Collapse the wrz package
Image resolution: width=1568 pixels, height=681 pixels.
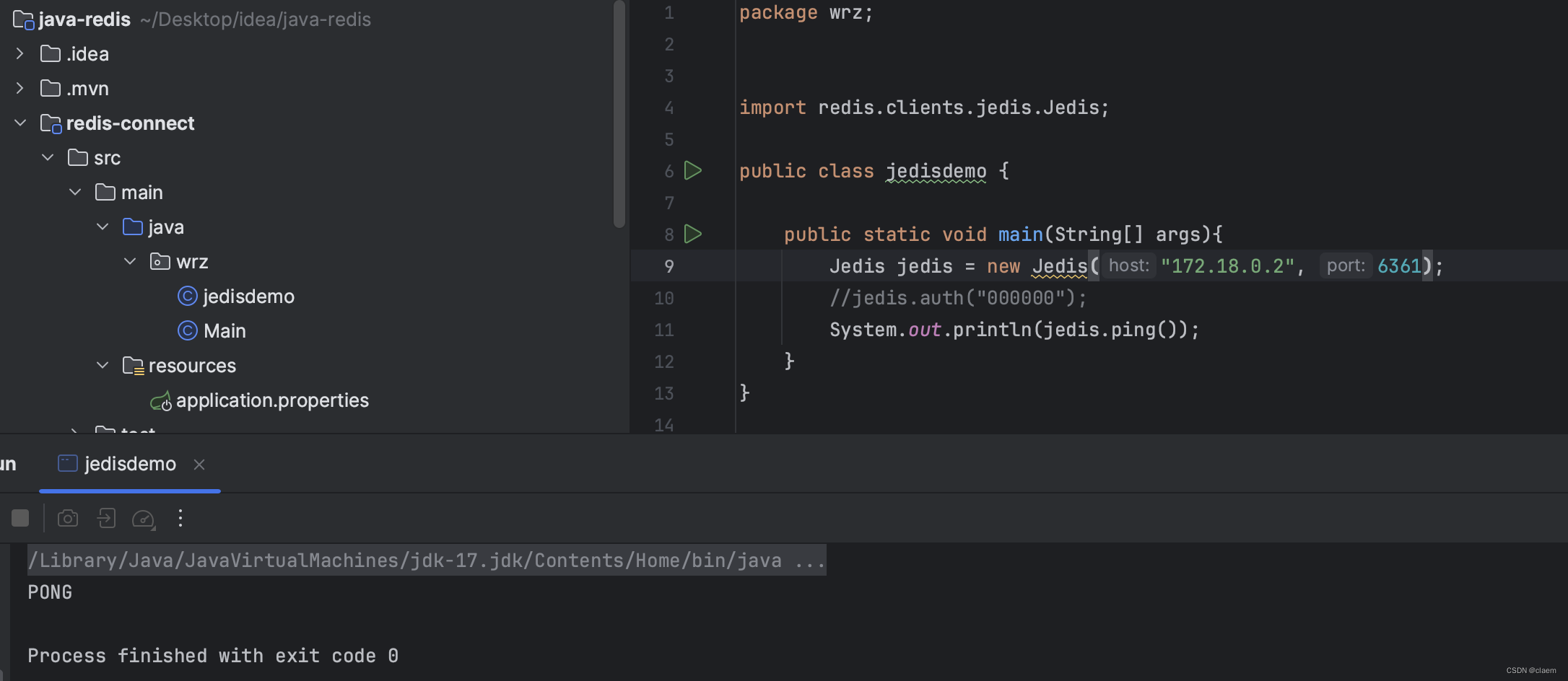(130, 262)
